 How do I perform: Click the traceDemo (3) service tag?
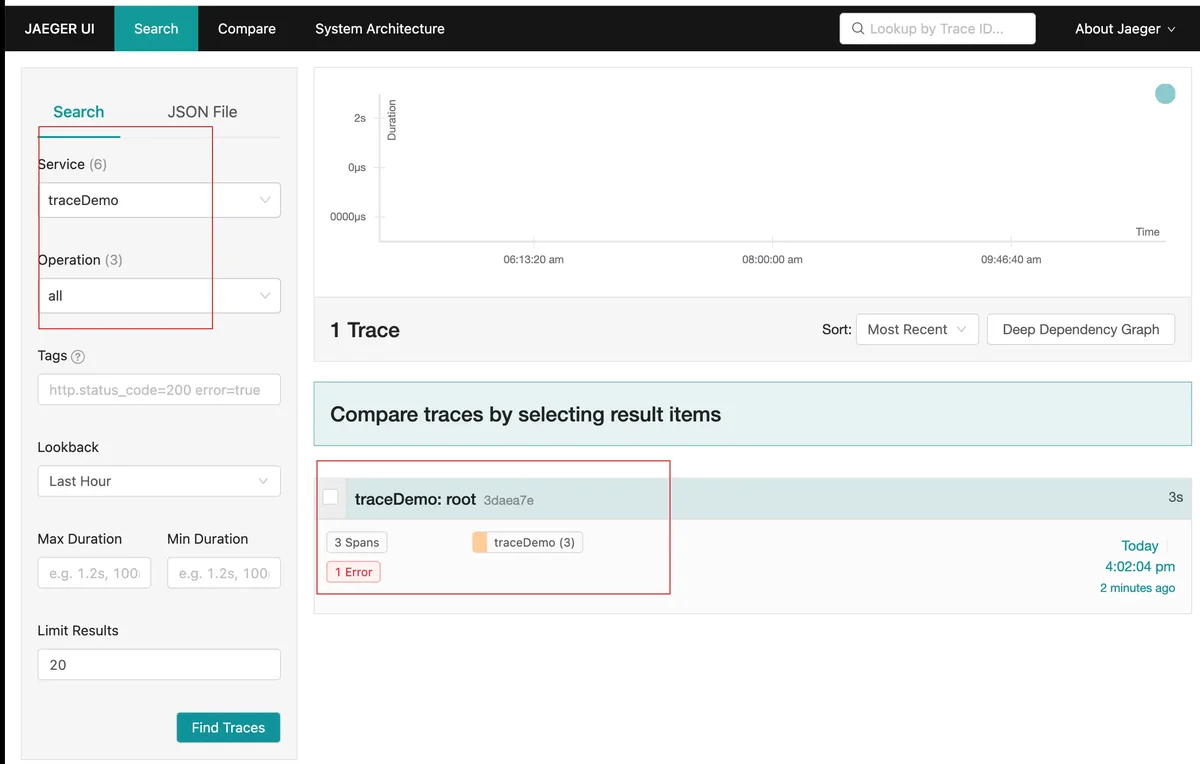tap(527, 542)
